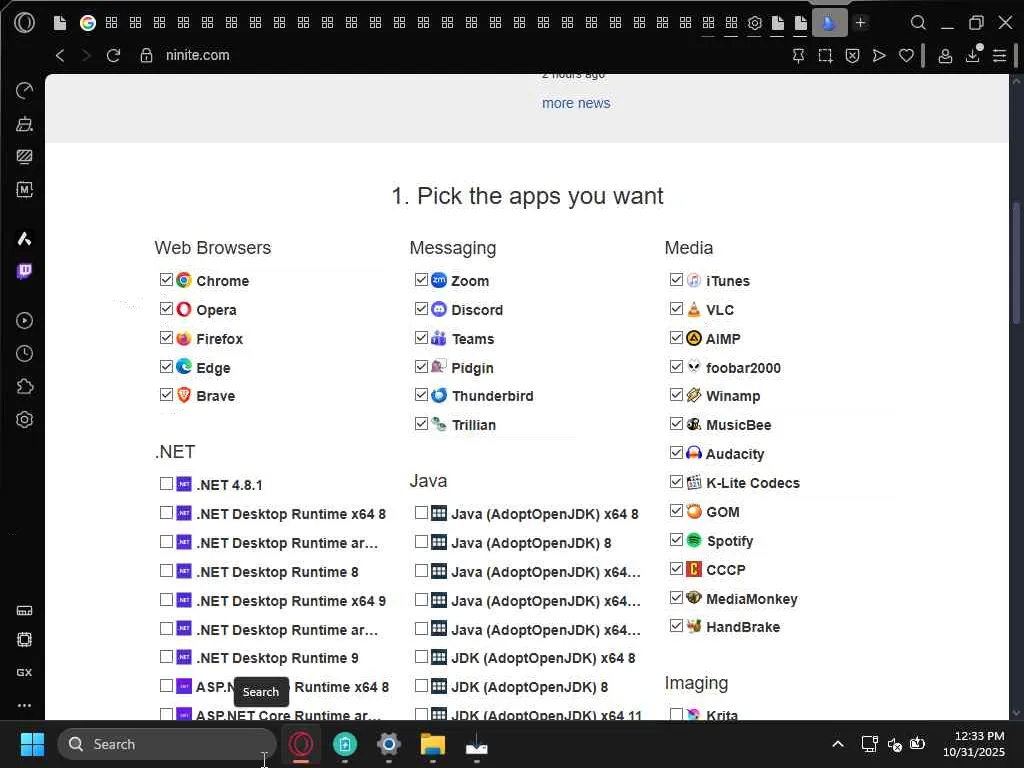Uncheck the Spotify checkbox
The height and width of the screenshot is (768, 1024).
click(676, 540)
